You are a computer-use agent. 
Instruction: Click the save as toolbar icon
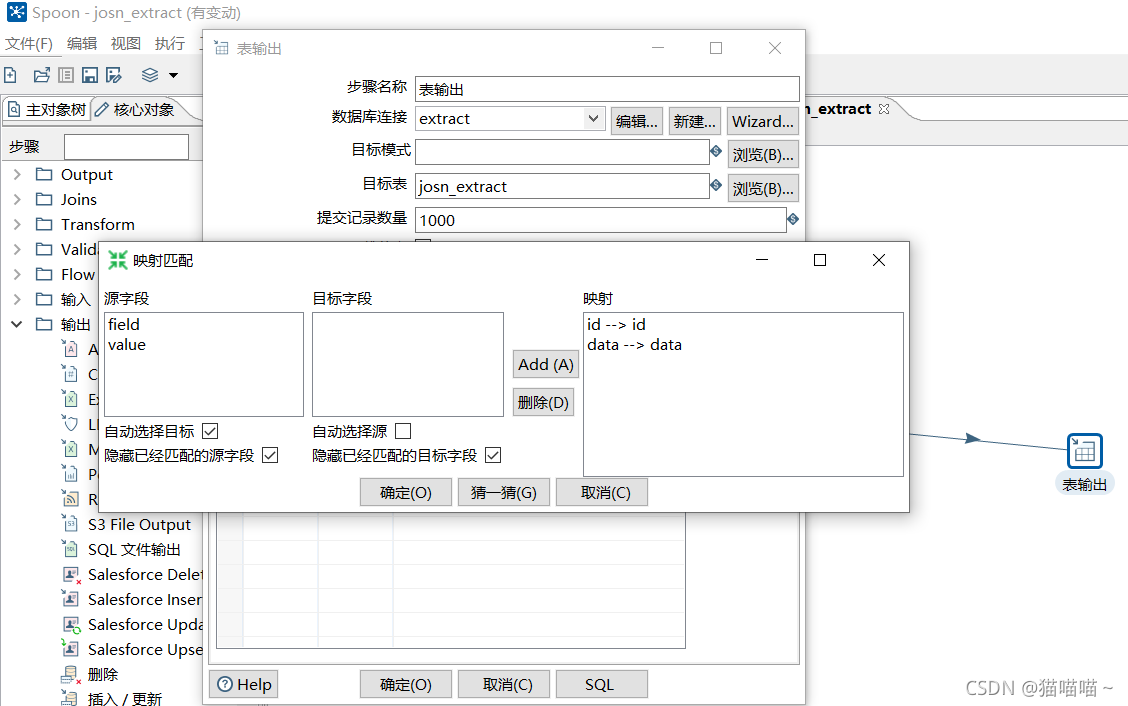(114, 75)
